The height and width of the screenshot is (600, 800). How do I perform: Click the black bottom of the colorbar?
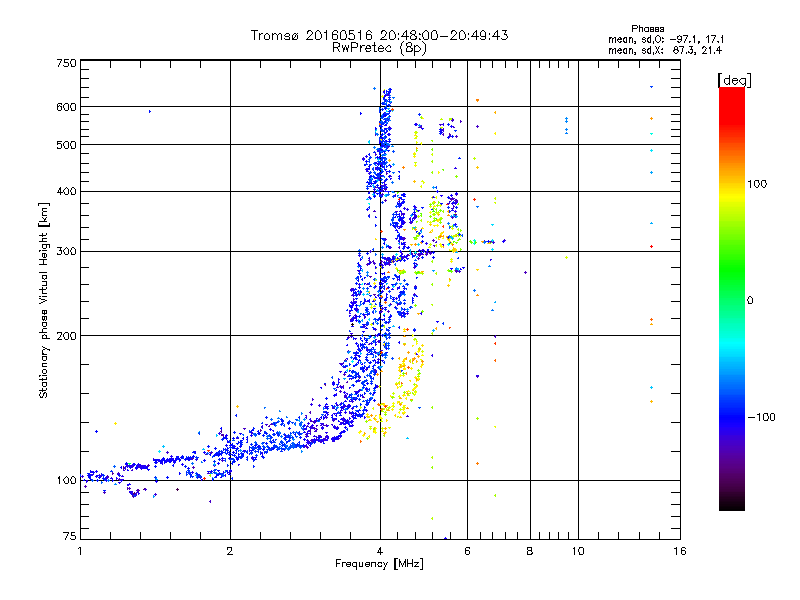[x=732, y=503]
